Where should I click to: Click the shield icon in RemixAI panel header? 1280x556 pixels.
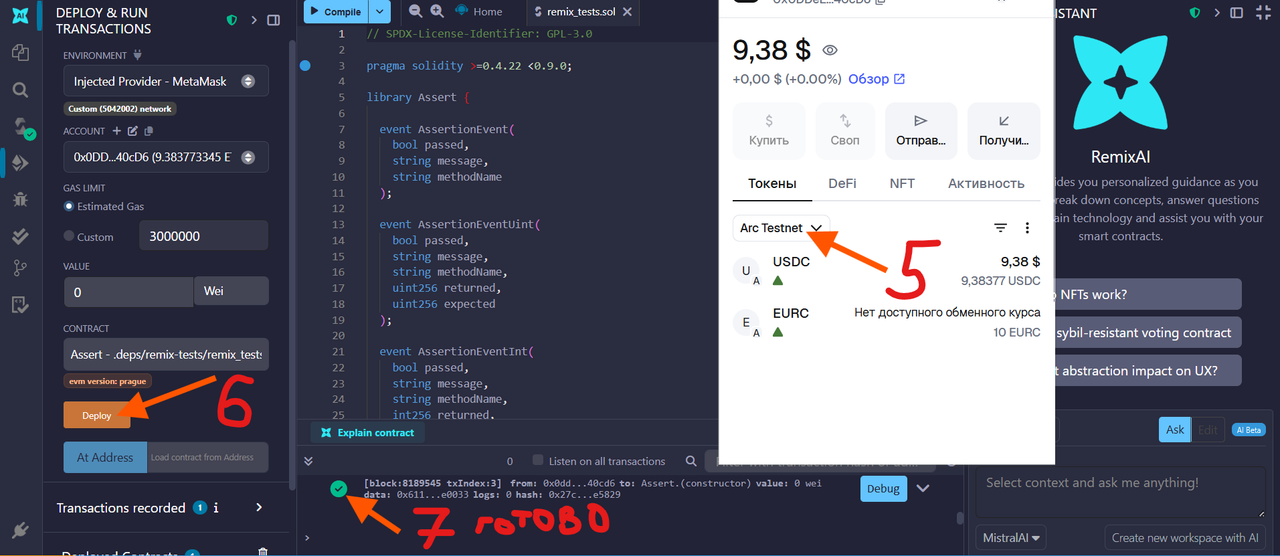tap(1194, 14)
